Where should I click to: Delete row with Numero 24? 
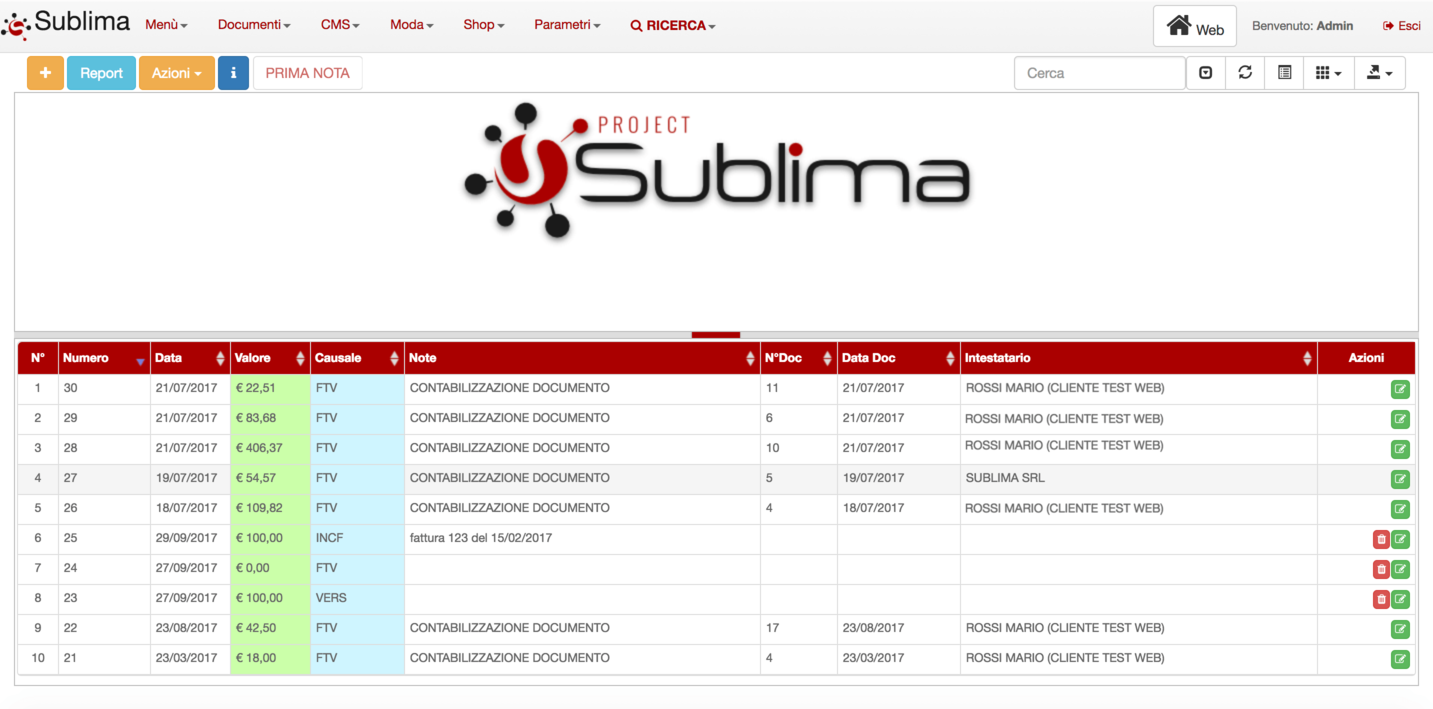pyautogui.click(x=1381, y=569)
